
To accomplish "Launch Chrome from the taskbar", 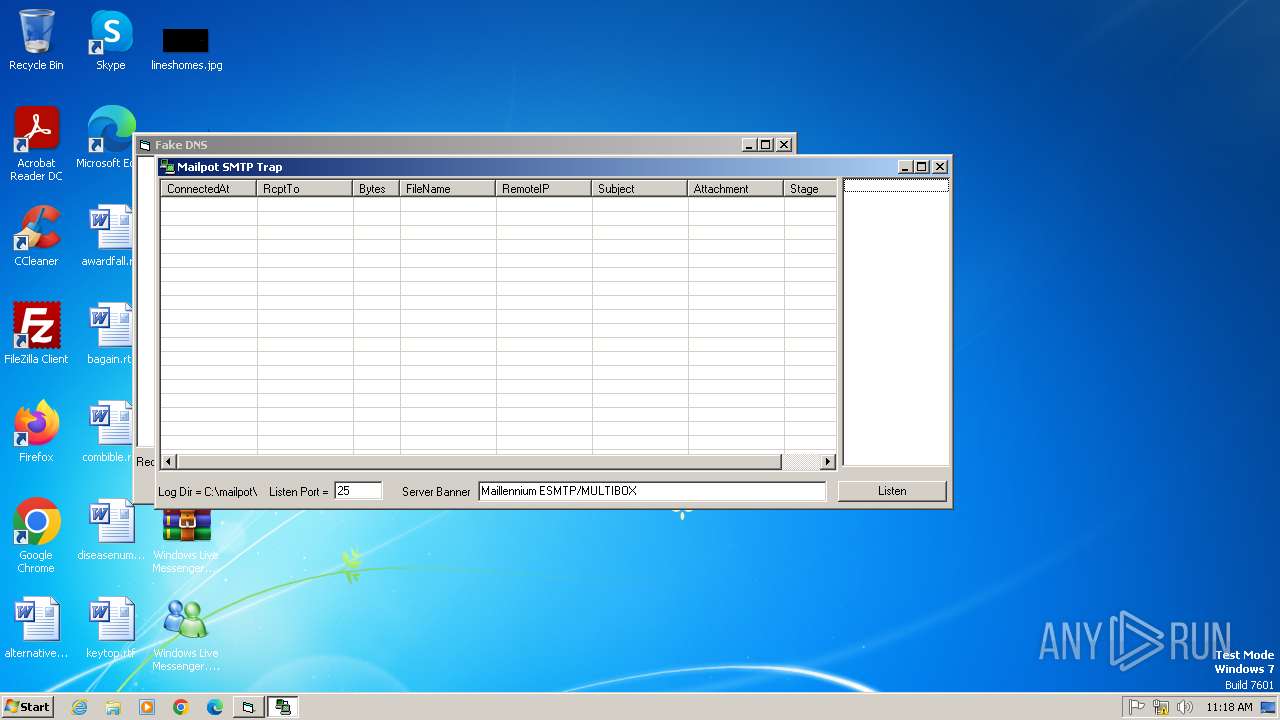I will point(181,707).
